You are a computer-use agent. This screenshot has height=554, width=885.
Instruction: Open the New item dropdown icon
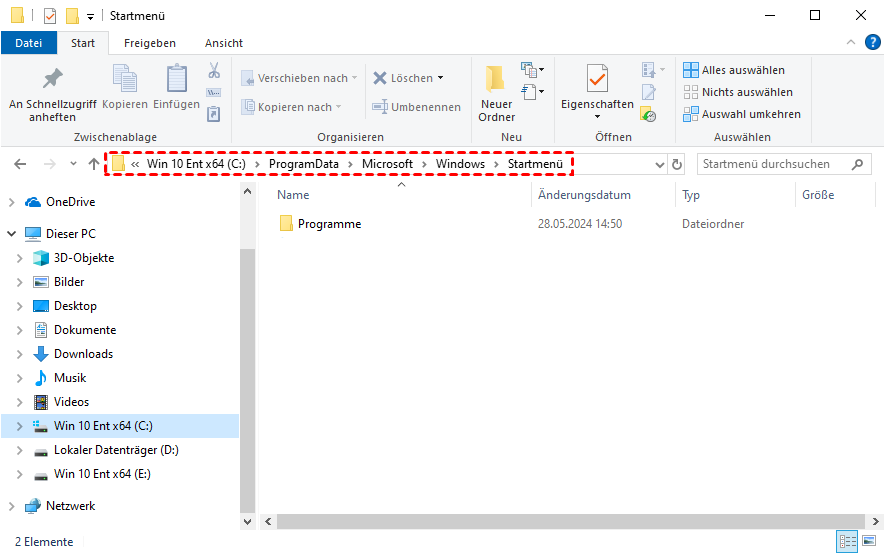point(532,71)
